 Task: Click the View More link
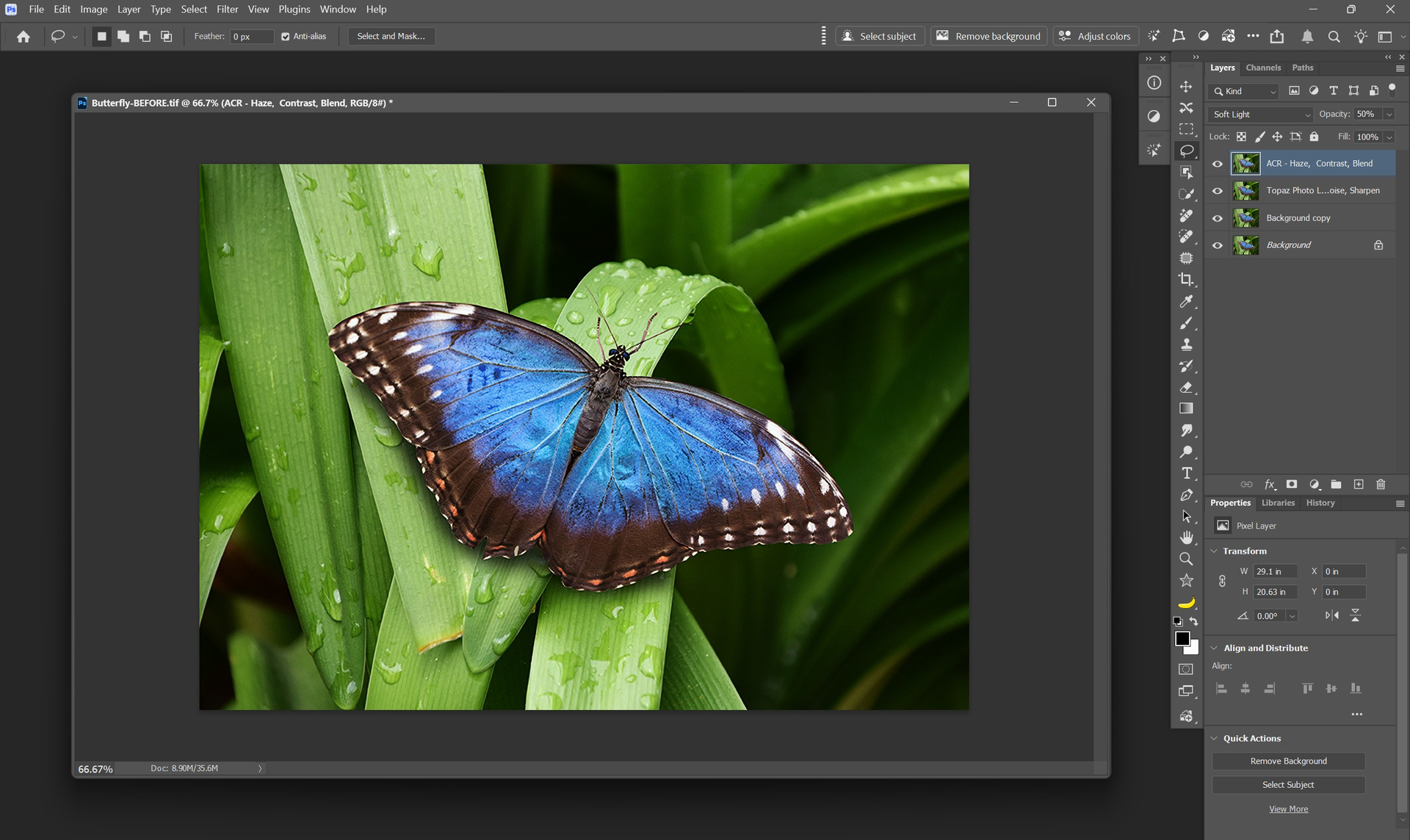tap(1288, 809)
